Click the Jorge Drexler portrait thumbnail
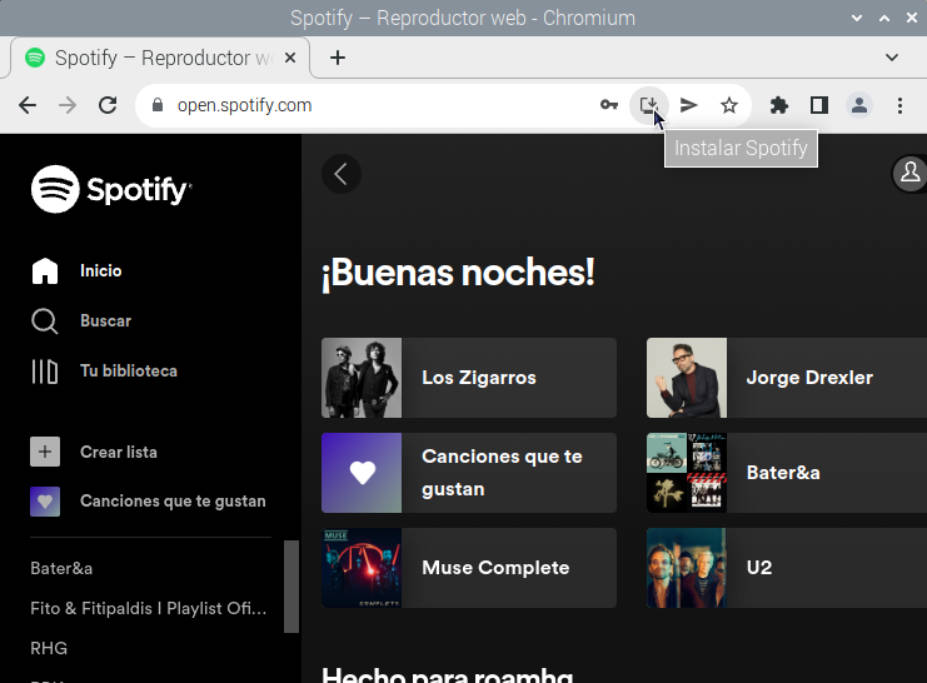This screenshot has width=927, height=683. coord(686,378)
